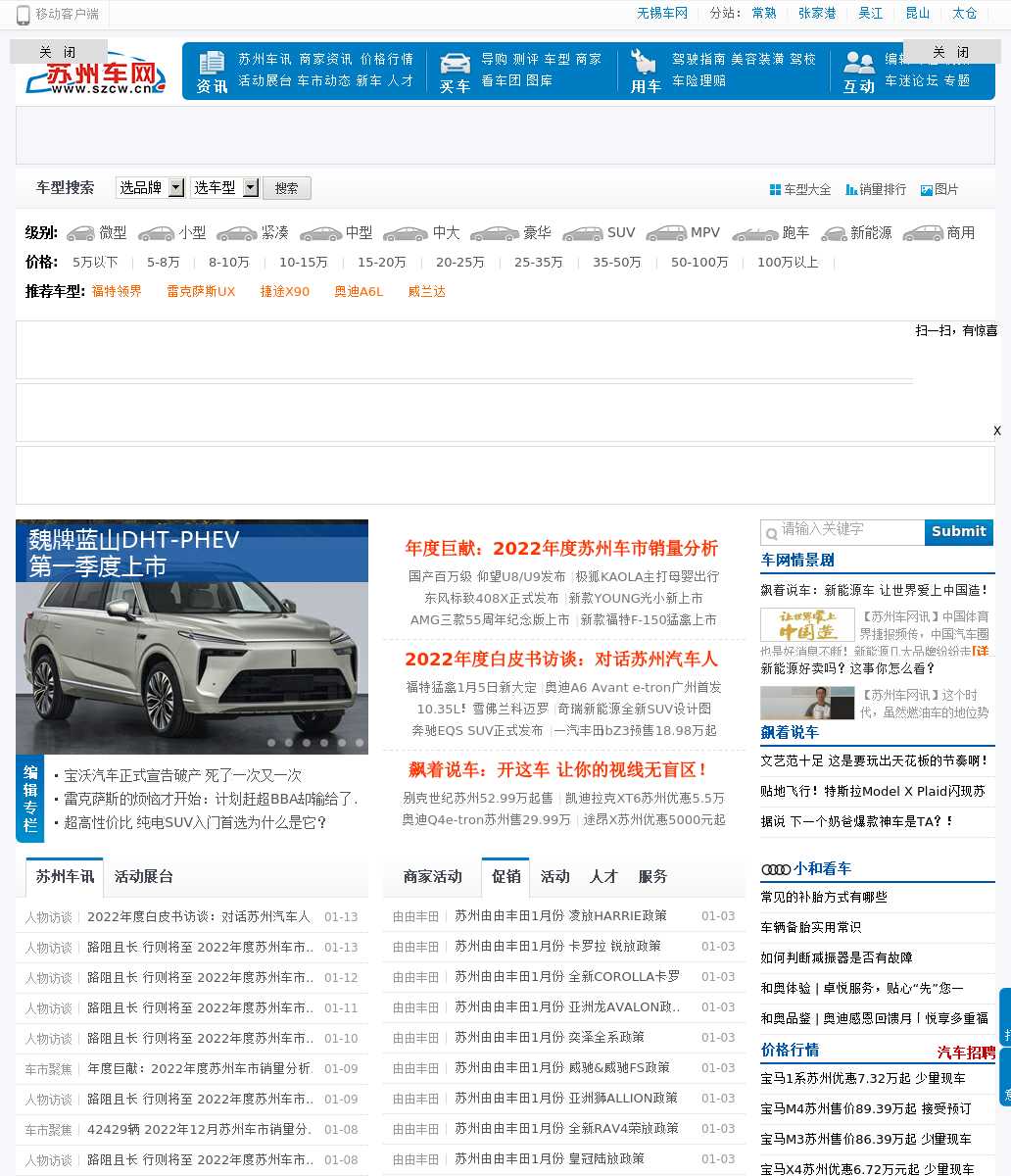This screenshot has height=1176, width=1011.
Task: Switch to the 服务 tab
Action: tap(652, 877)
